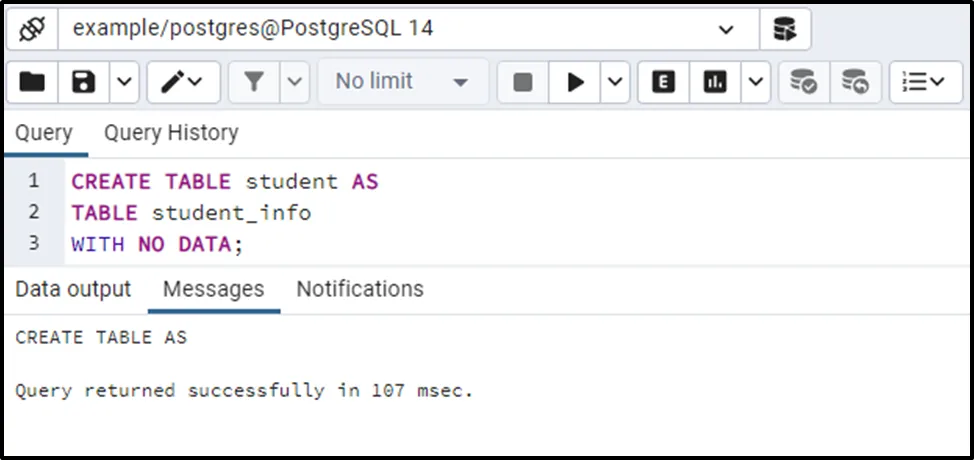The height and width of the screenshot is (460, 974).
Task: Save the query with the floppy disk icon
Action: [85, 82]
